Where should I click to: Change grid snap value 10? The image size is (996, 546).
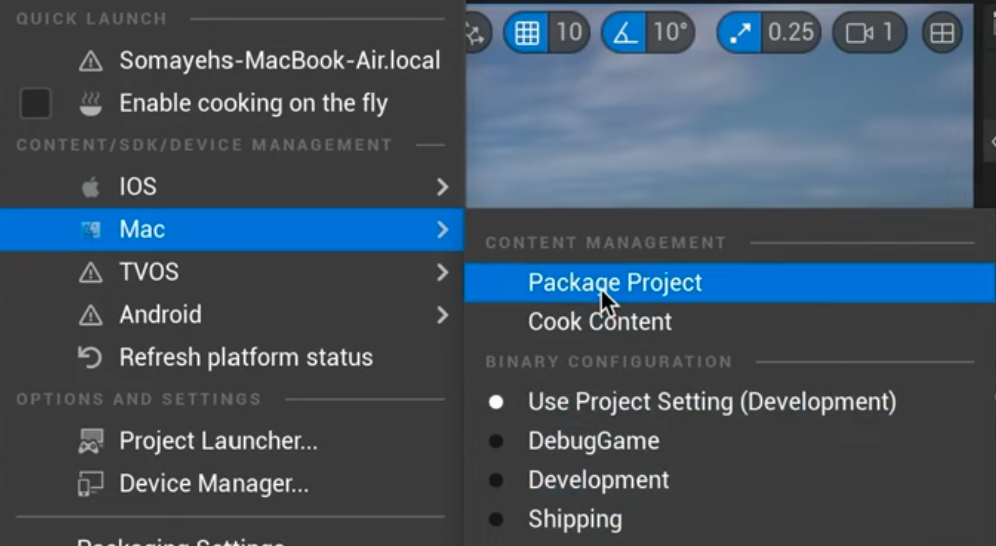coord(569,33)
